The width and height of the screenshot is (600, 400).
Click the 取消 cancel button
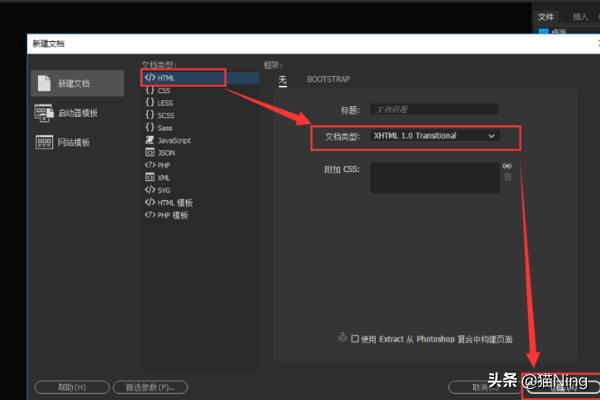coord(485,387)
